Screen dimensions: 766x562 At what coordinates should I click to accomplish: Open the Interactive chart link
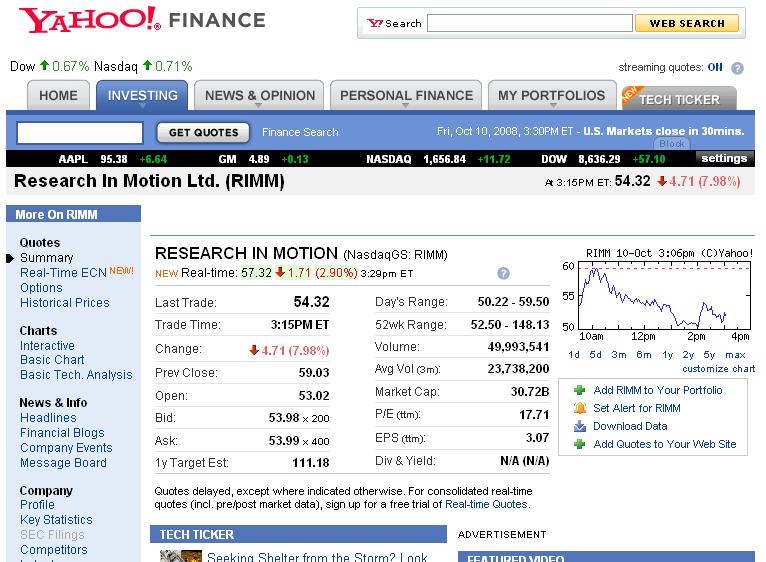[47, 346]
